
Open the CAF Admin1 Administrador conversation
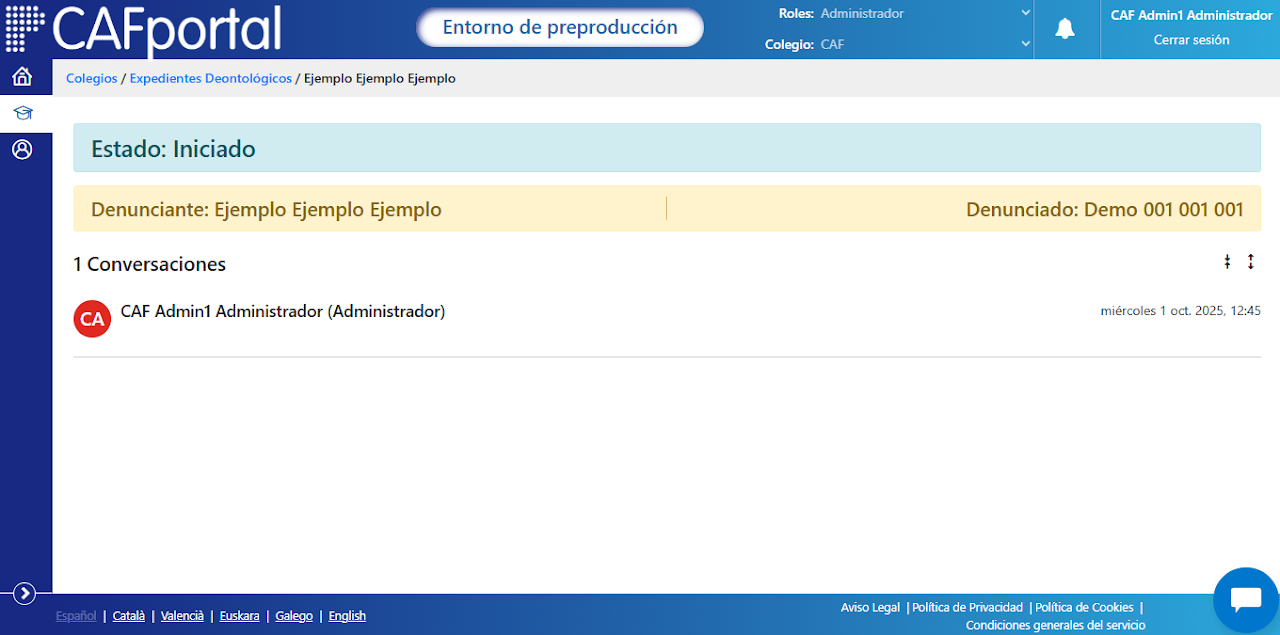667,319
